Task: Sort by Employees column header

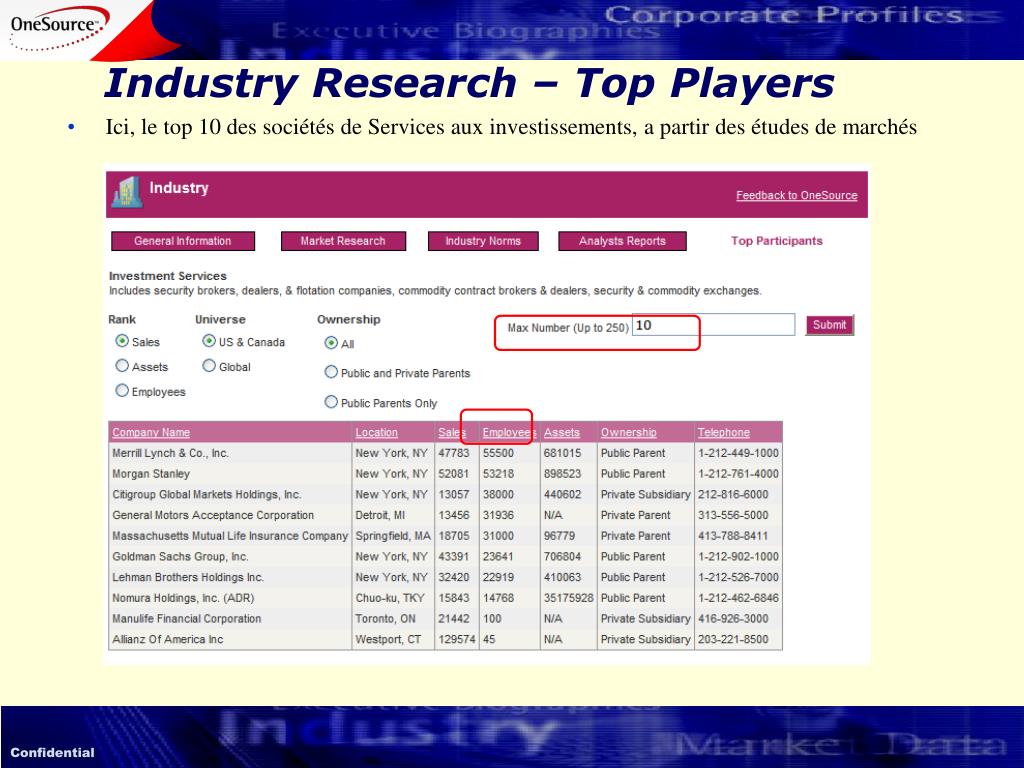Action: pyautogui.click(x=509, y=432)
